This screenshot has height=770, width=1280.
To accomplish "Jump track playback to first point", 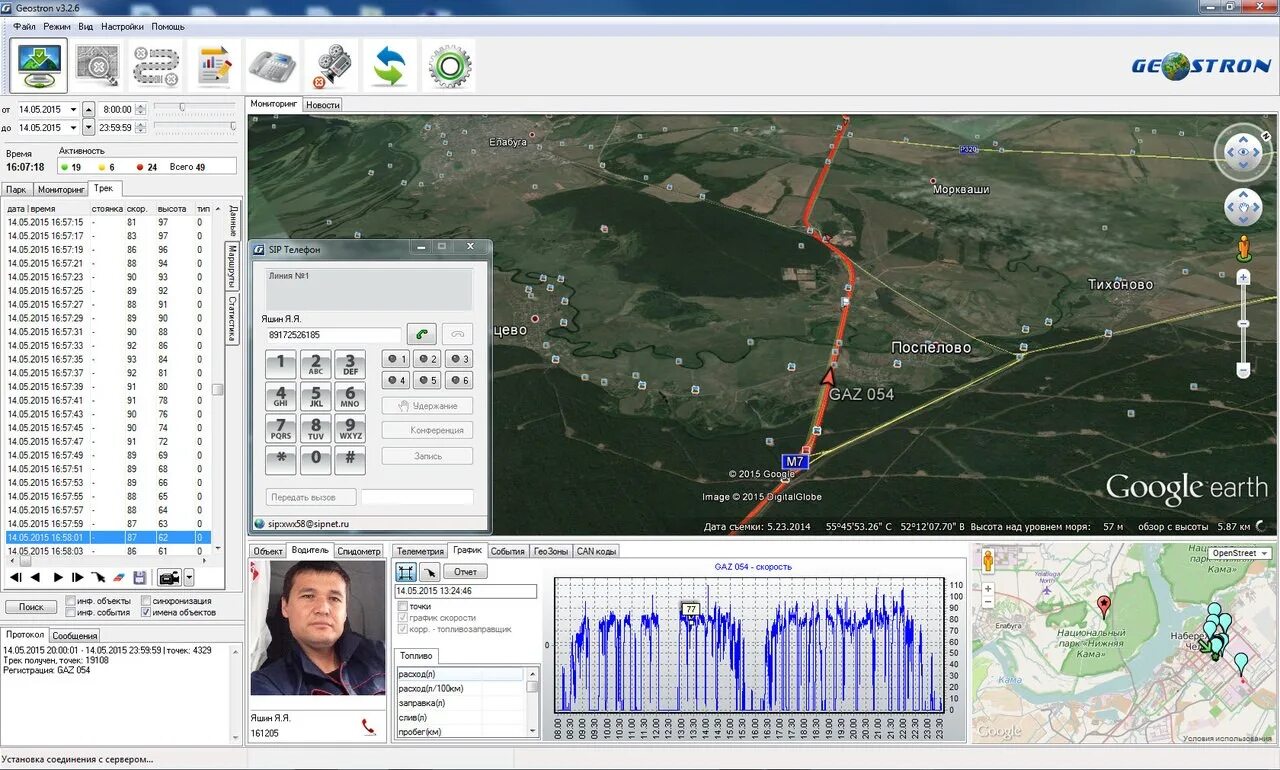I will 15,577.
